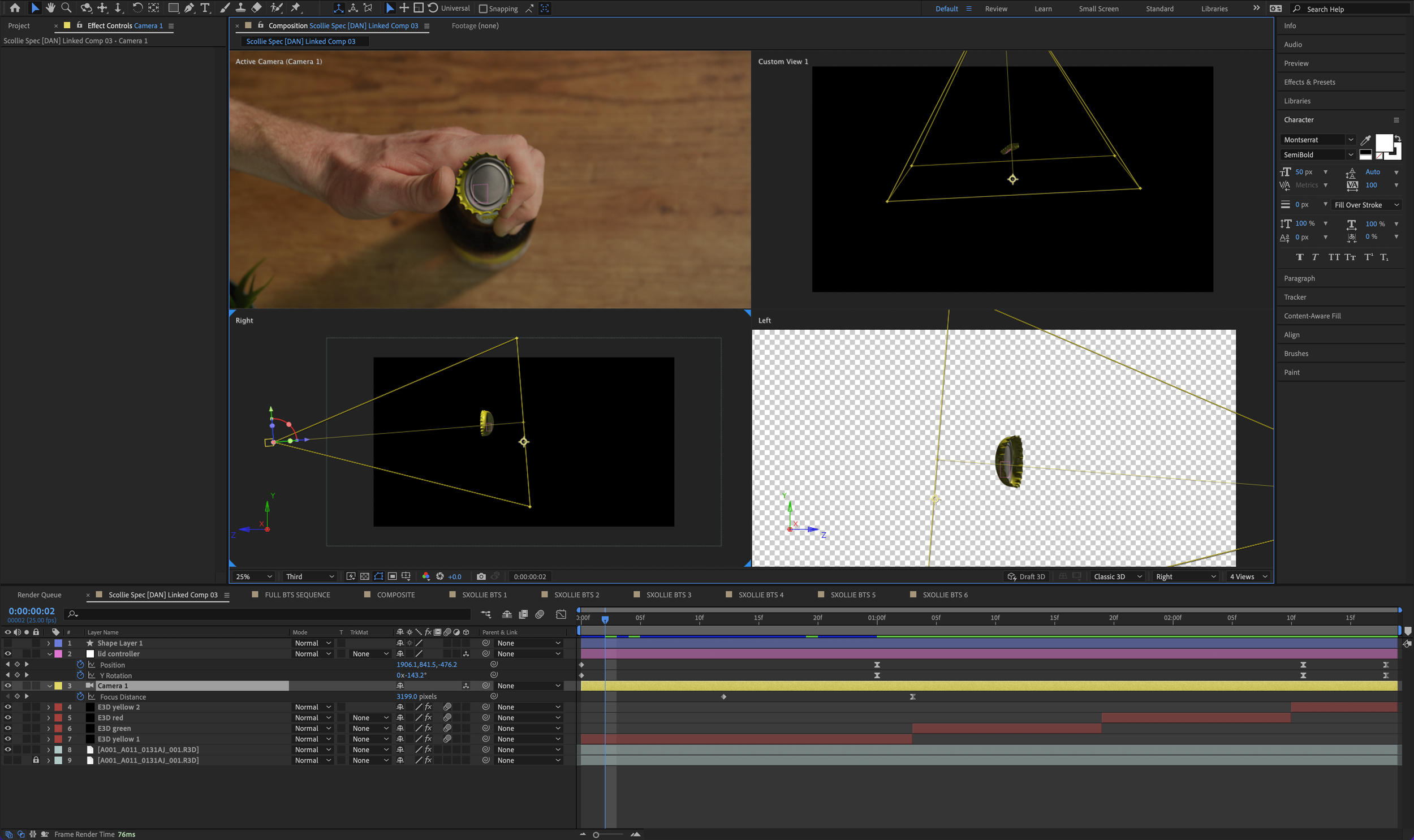Select the Brush tool
This screenshot has height=840, width=1414.
(x=225, y=8)
